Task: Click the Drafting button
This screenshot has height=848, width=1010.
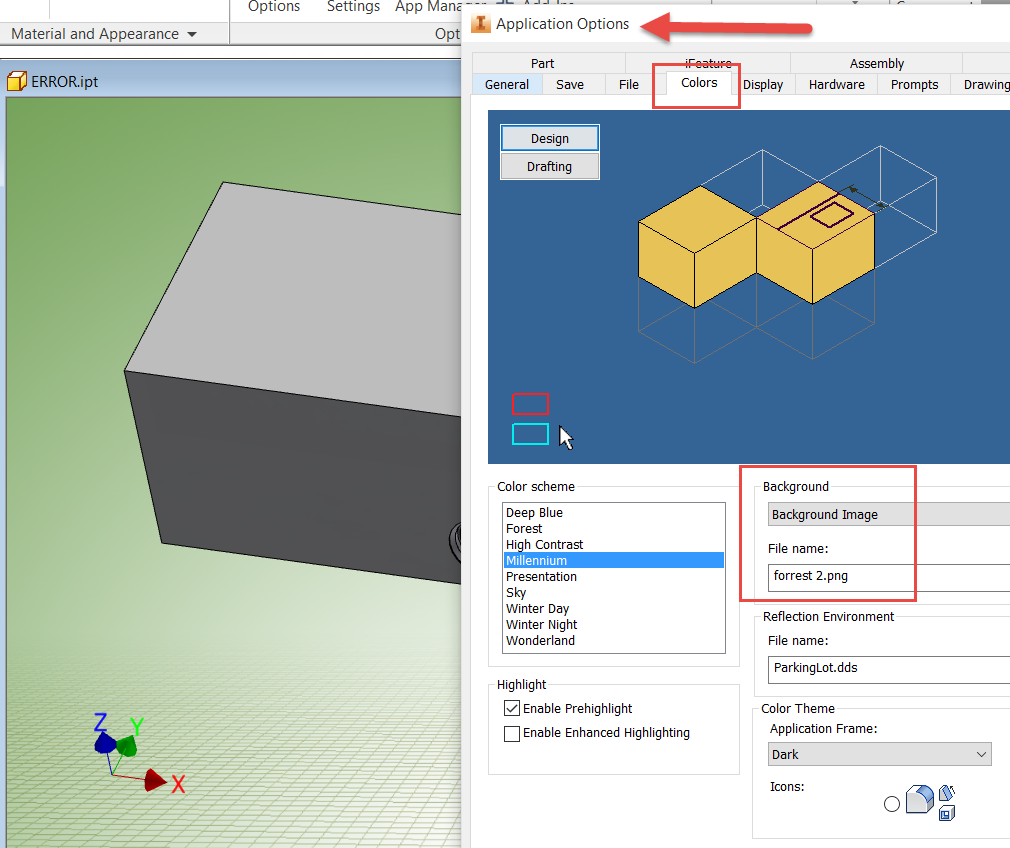Action: tap(549, 165)
